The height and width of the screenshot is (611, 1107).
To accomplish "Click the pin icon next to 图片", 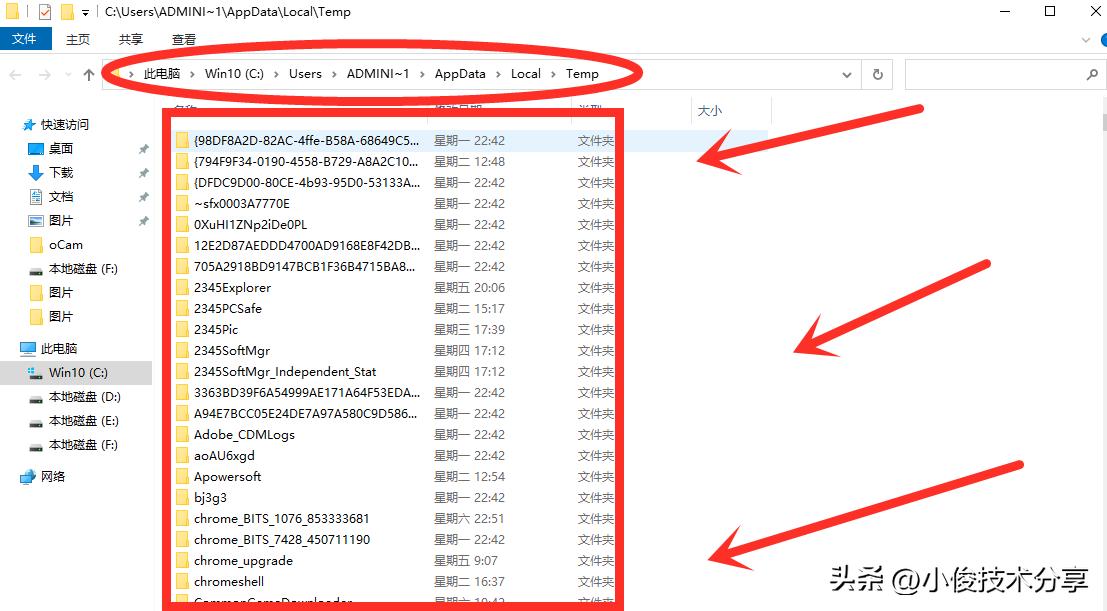I will [145, 221].
